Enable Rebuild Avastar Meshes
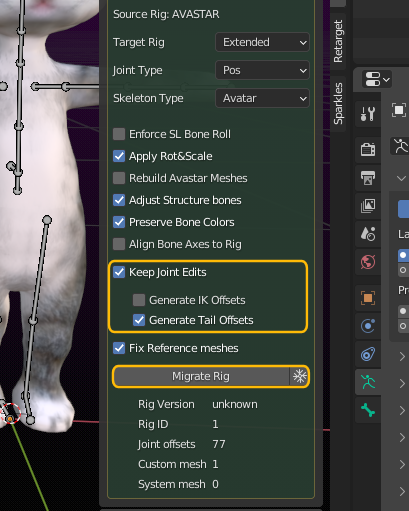Image resolution: width=409 pixels, height=511 pixels. click(119, 178)
